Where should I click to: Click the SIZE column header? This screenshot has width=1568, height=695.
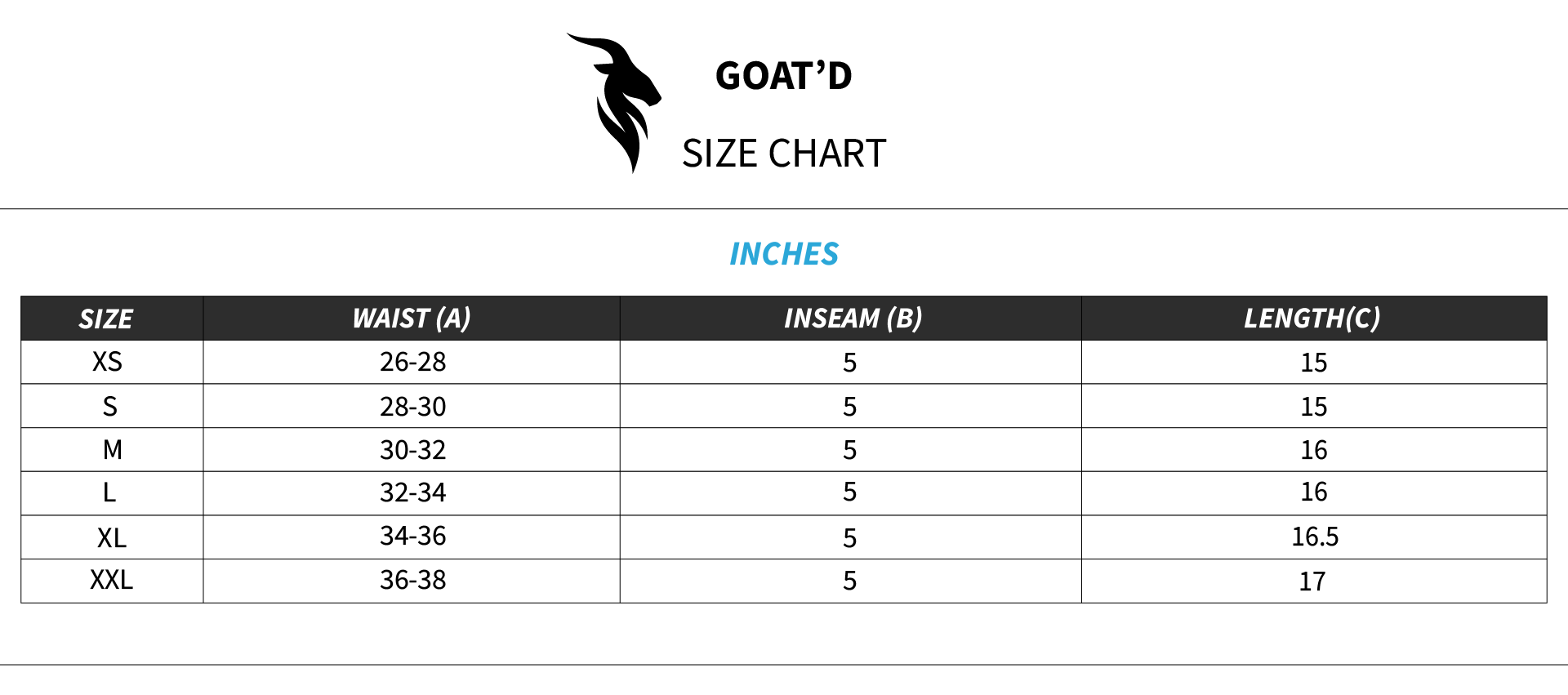click(106, 319)
